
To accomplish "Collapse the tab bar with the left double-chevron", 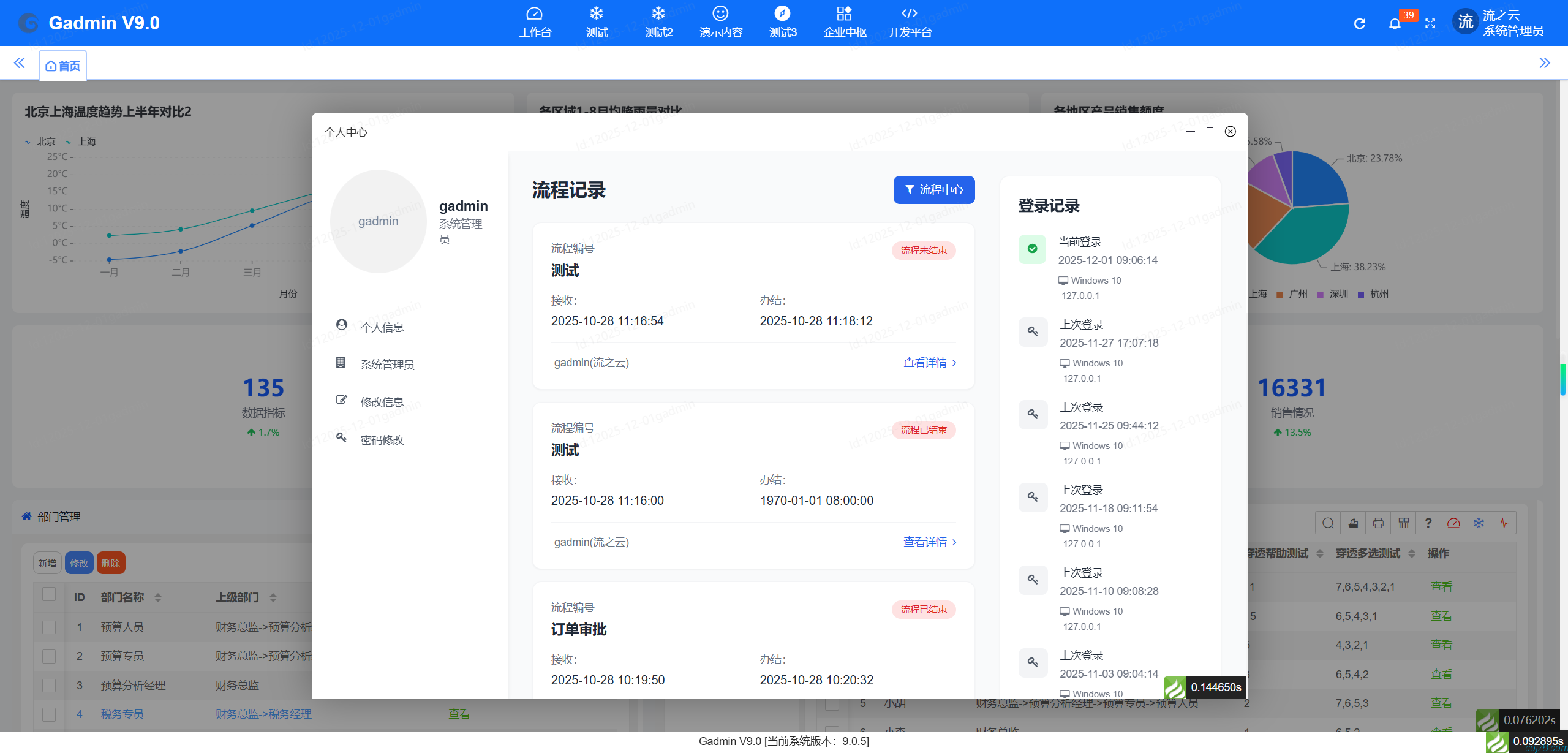I will (19, 62).
